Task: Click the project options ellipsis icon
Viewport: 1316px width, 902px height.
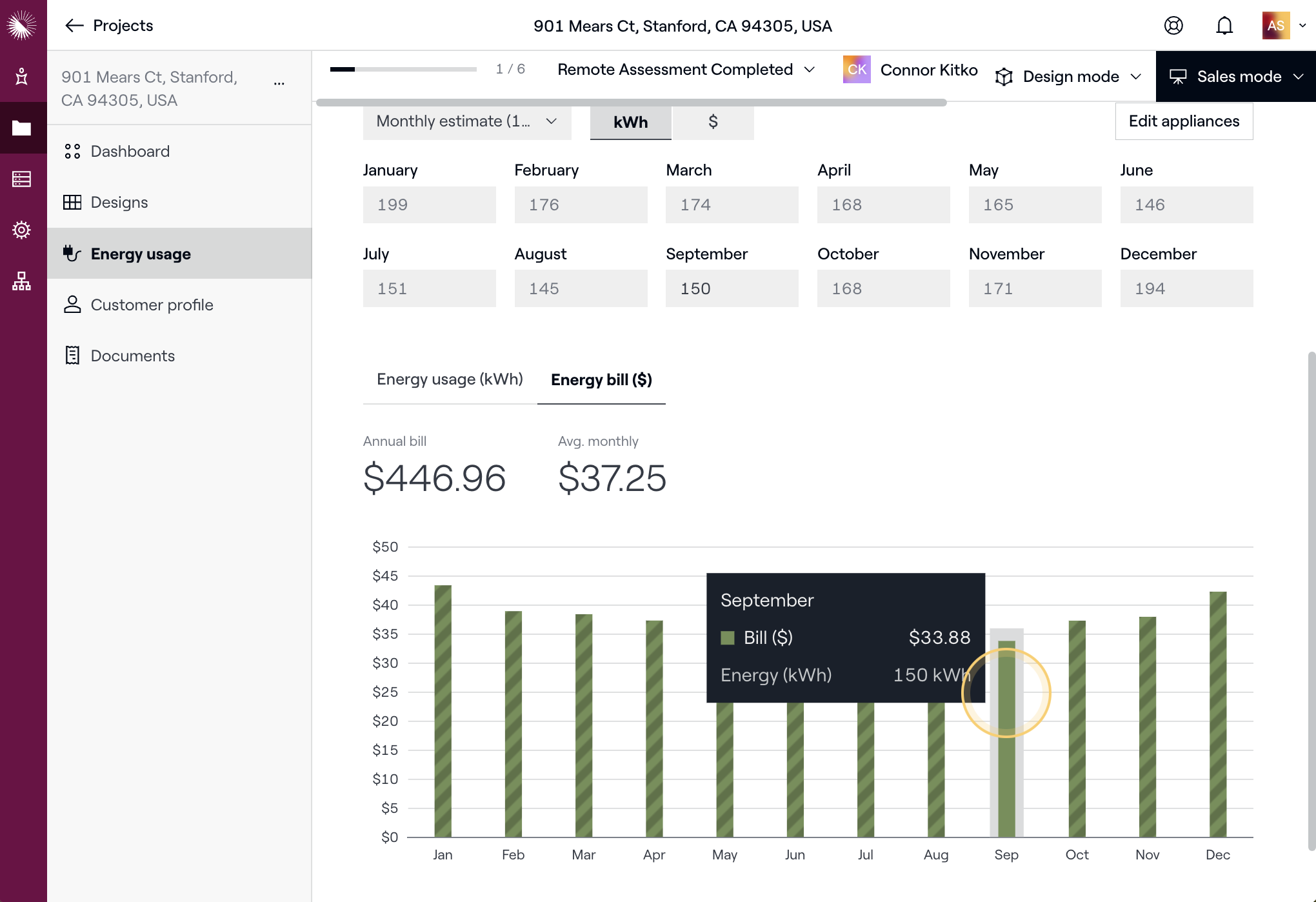Action: pyautogui.click(x=279, y=84)
